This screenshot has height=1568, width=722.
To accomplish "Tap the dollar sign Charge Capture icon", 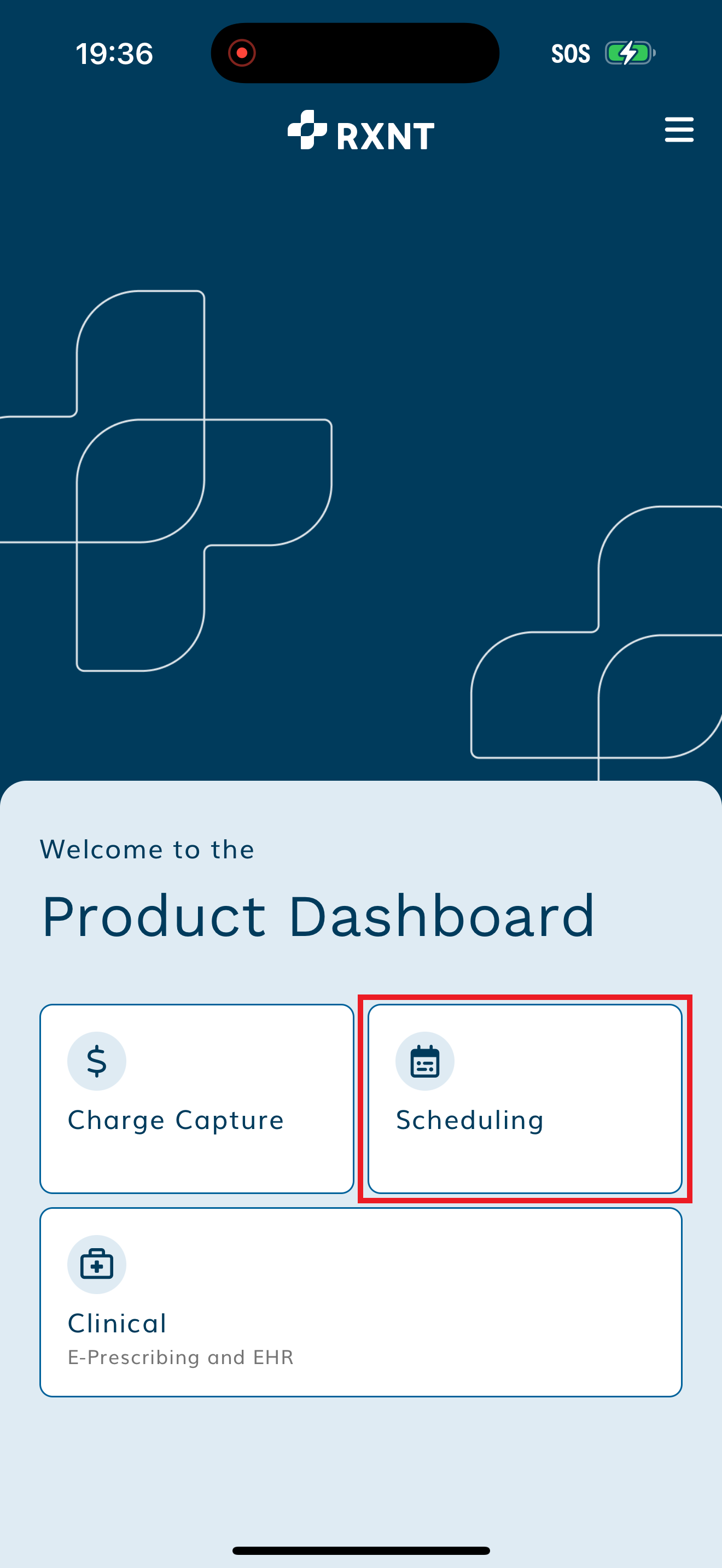I will [x=97, y=1061].
